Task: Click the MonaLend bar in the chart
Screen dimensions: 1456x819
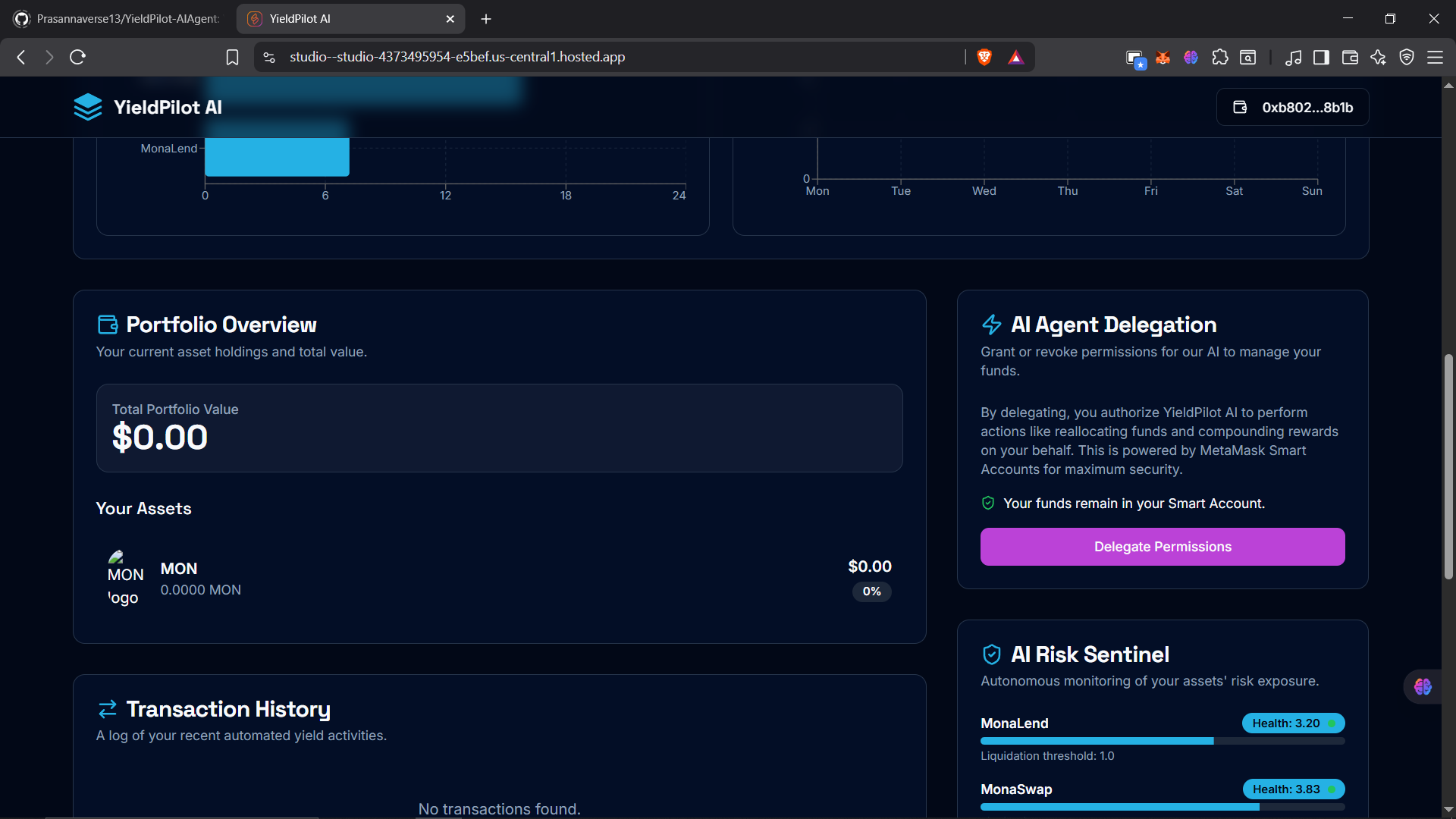Action: pyautogui.click(x=277, y=156)
